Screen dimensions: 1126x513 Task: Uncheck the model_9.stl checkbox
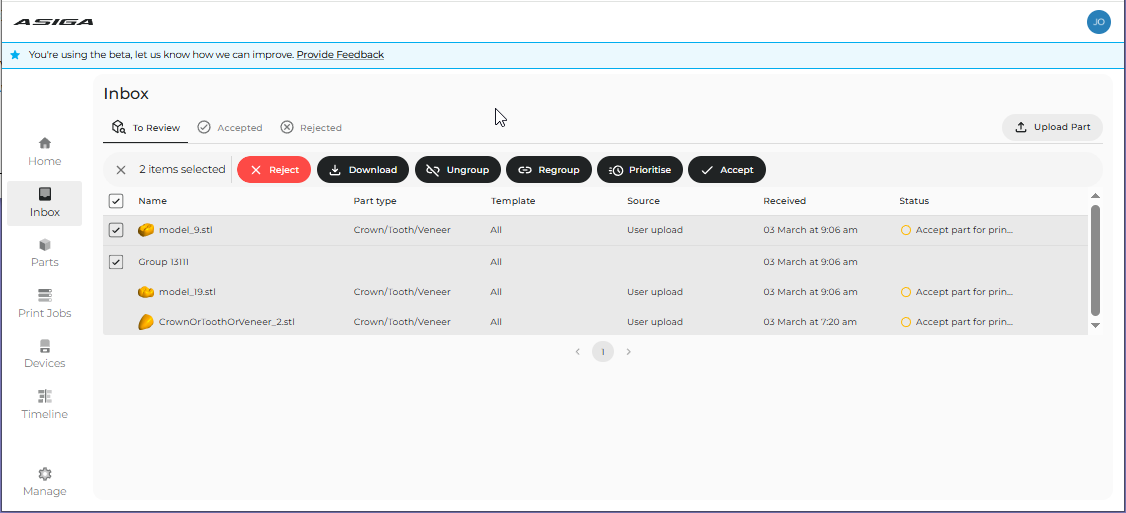click(116, 230)
